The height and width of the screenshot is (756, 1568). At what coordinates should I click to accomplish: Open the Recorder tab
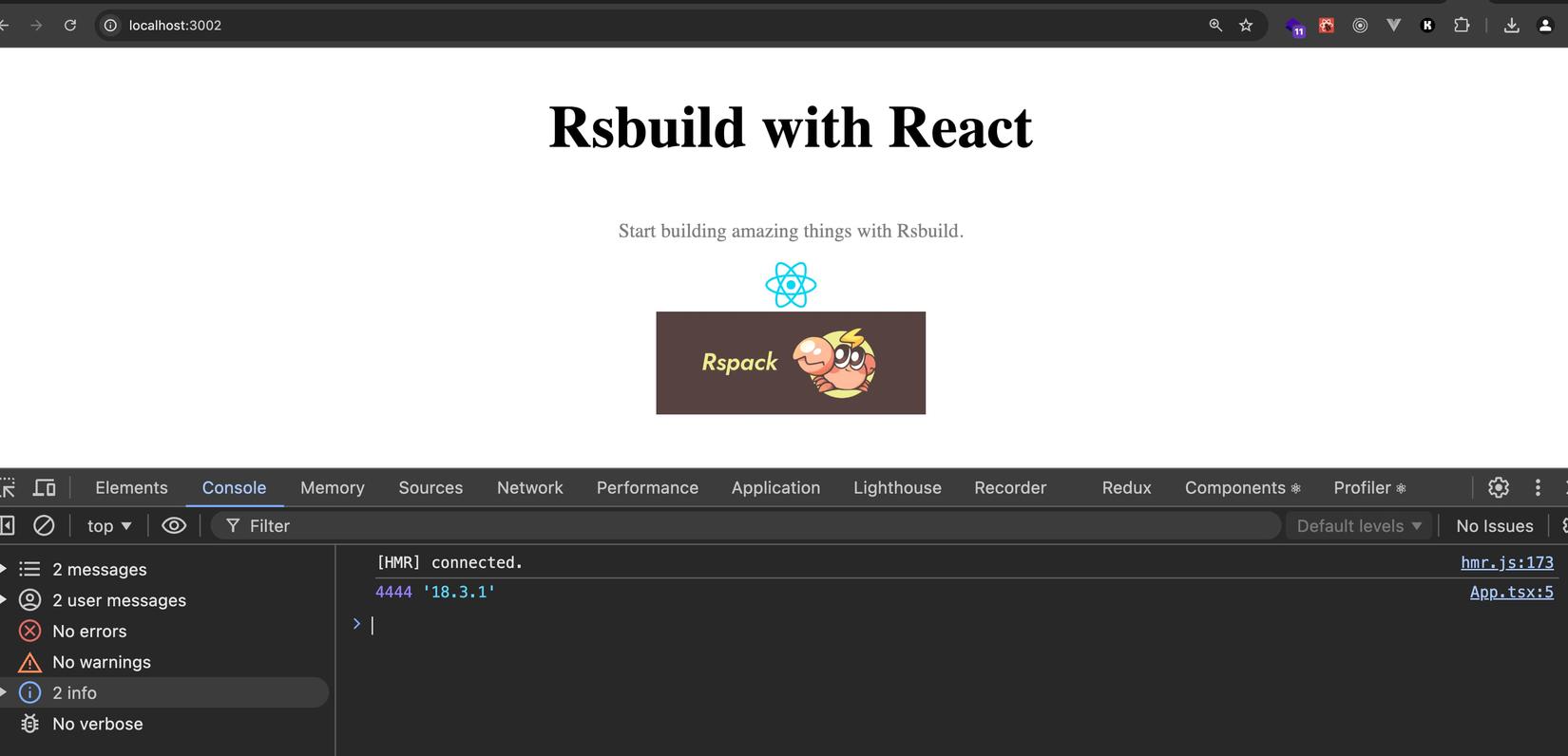1010,487
